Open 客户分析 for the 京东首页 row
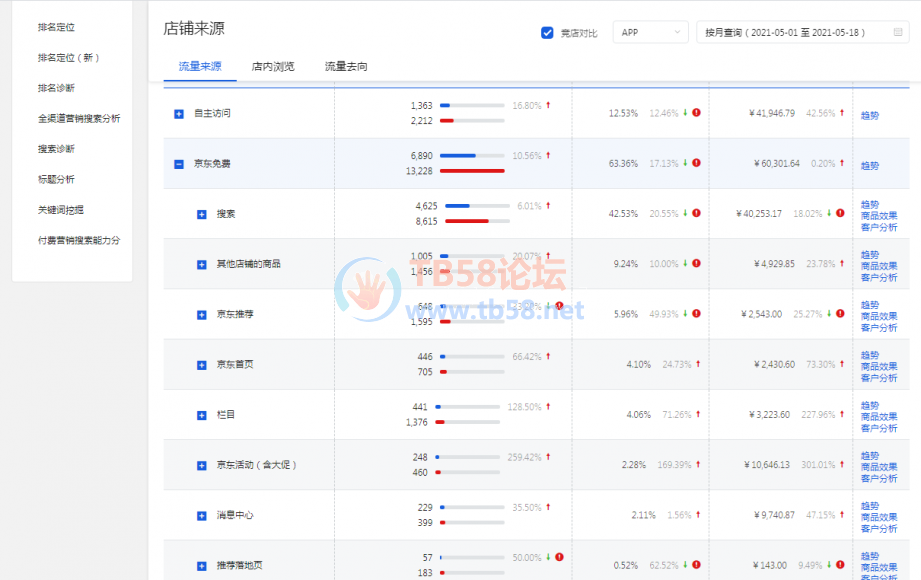Viewport: 921px width, 580px height. pyautogui.click(x=879, y=378)
